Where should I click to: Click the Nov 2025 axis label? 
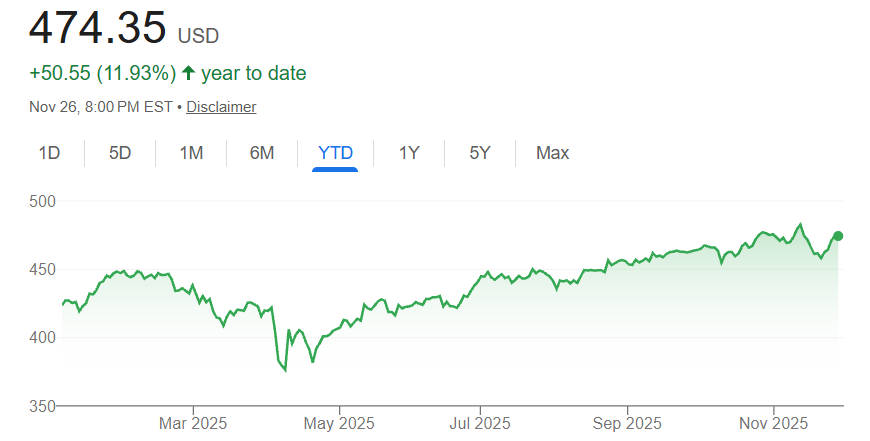(773, 423)
